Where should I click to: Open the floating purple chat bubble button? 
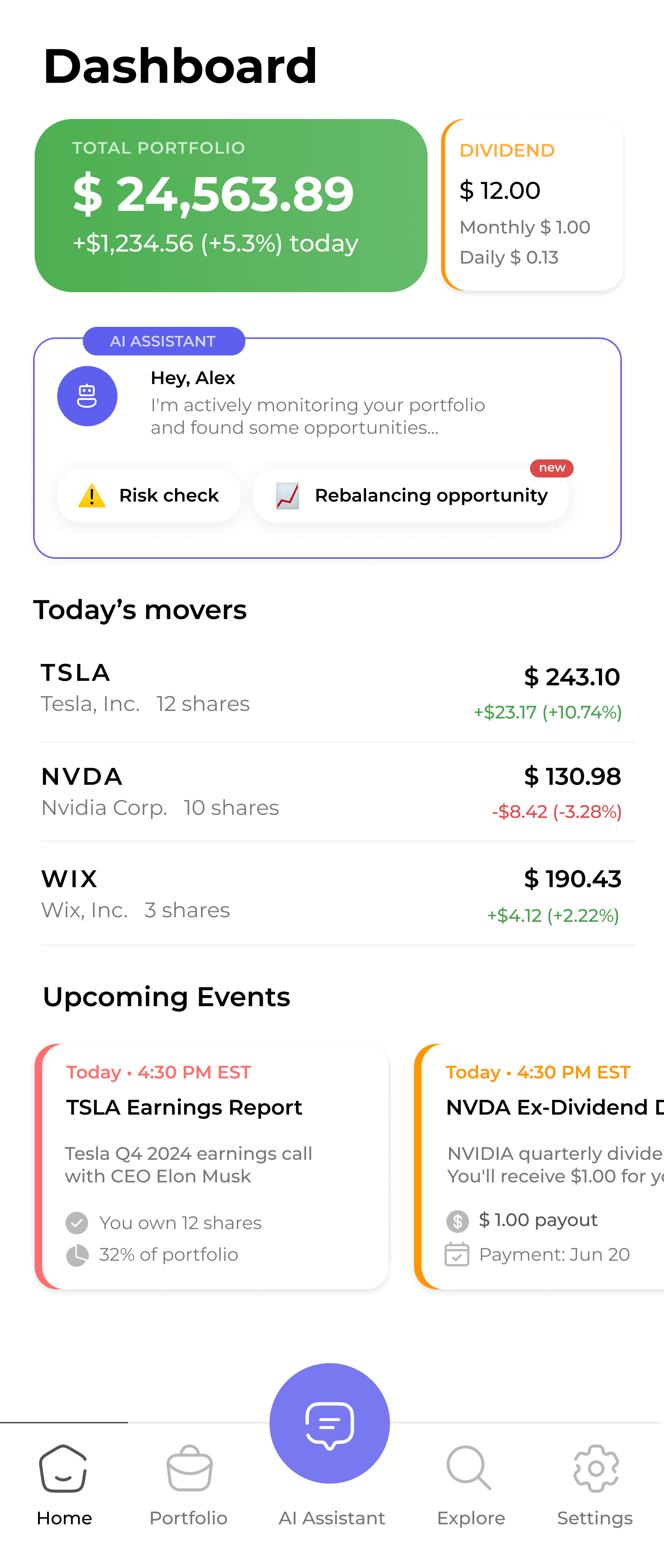pyautogui.click(x=329, y=1423)
